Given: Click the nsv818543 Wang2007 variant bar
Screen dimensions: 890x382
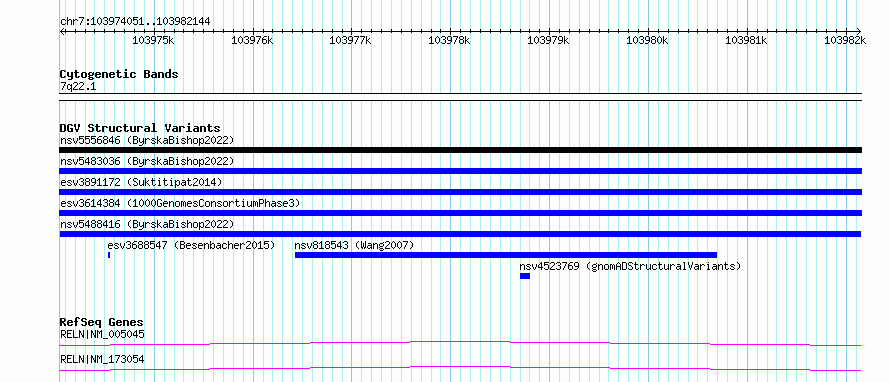Looking at the screenshot, I should point(506,255).
